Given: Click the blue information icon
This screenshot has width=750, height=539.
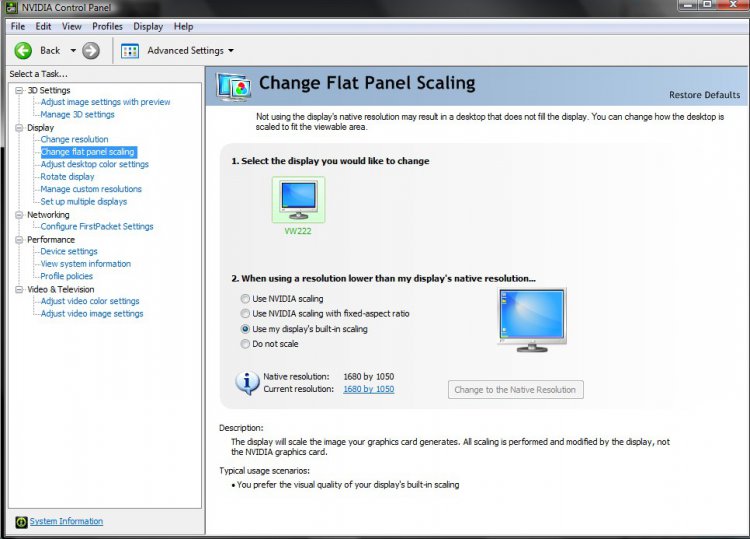Looking at the screenshot, I should [247, 383].
